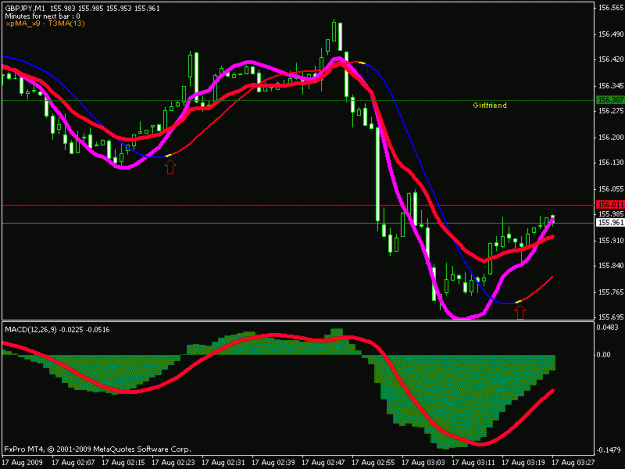Viewport: 625px width, 469px height.
Task: Click the red 156.011 price level tag
Action: click(610, 205)
